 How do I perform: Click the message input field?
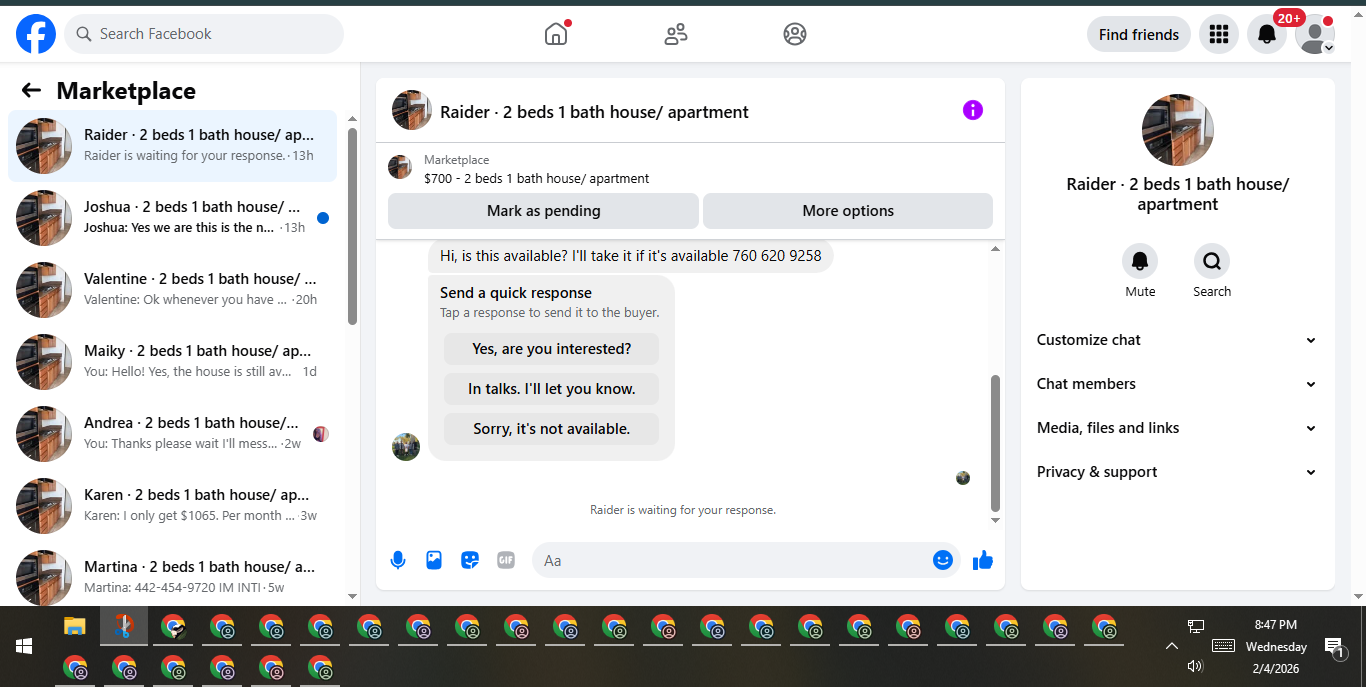735,560
